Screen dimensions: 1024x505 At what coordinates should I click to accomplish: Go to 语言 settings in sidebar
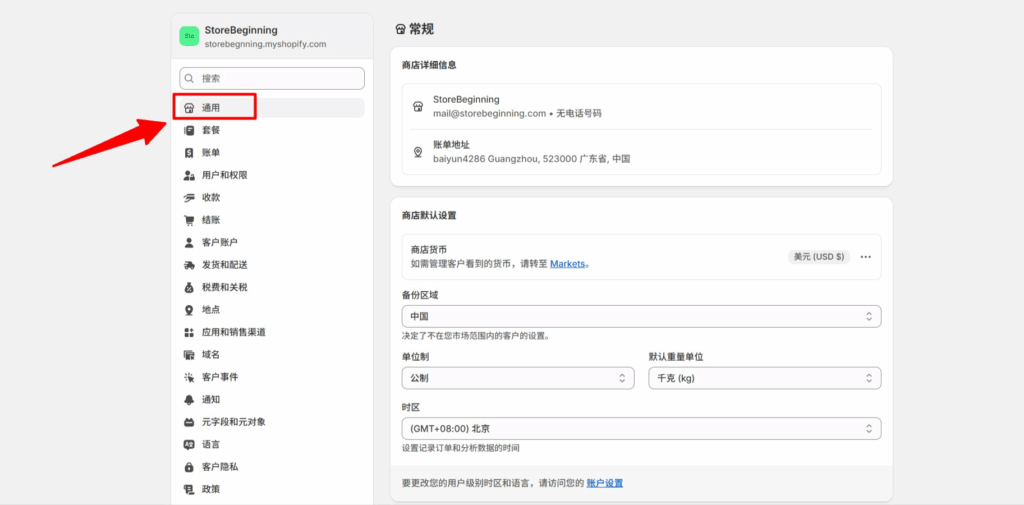coord(211,444)
